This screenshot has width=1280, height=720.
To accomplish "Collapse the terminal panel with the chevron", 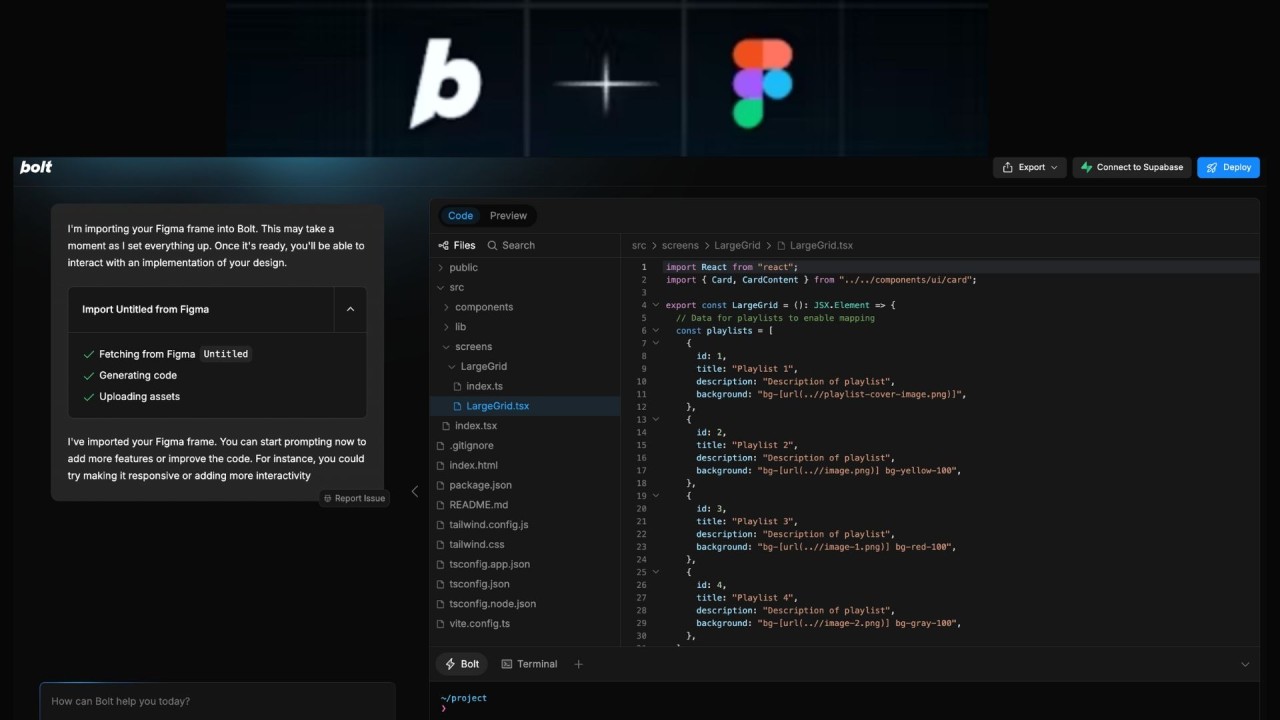I will (x=1245, y=663).
